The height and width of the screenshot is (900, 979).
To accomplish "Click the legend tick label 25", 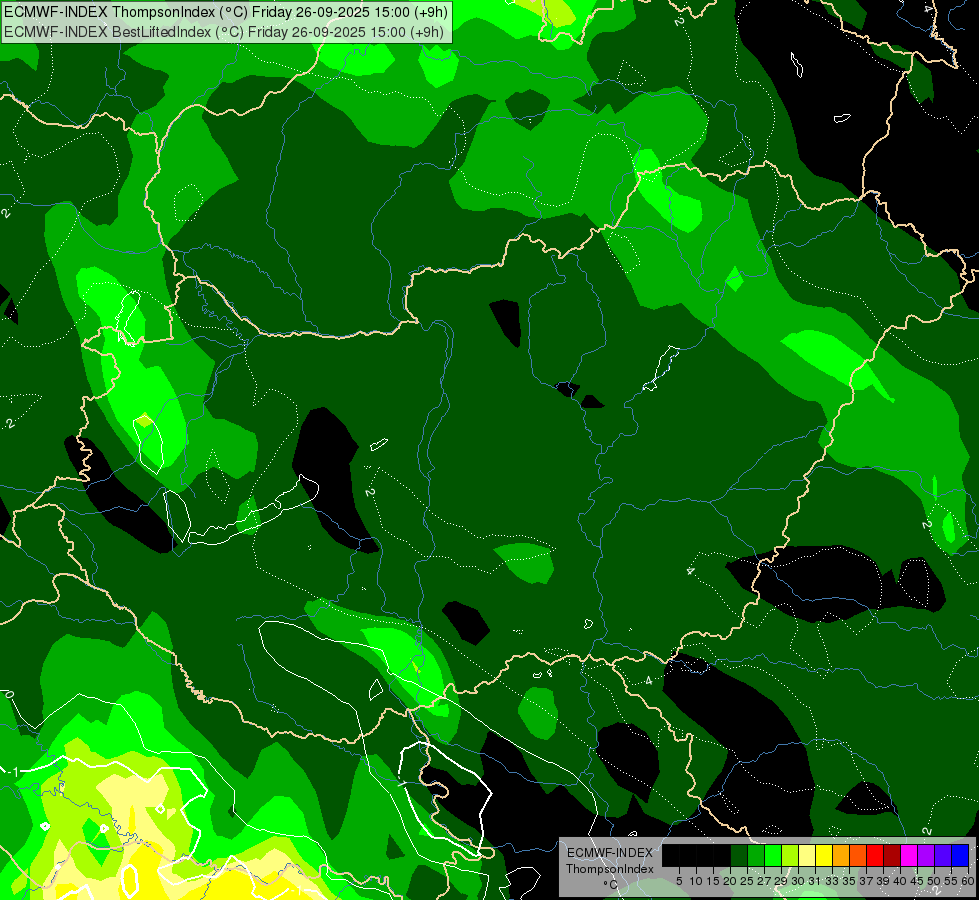I will pos(747,881).
